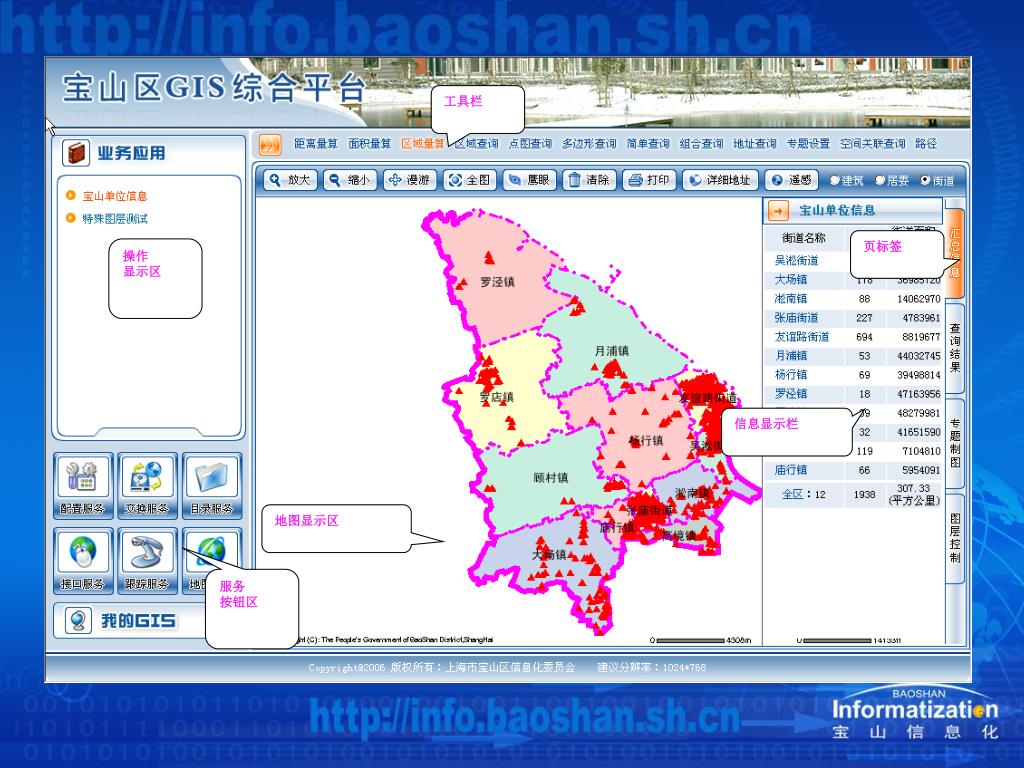Screen dimensions: 1024x768
Task: Open 距离量算 distance measurement
Action: (316, 144)
